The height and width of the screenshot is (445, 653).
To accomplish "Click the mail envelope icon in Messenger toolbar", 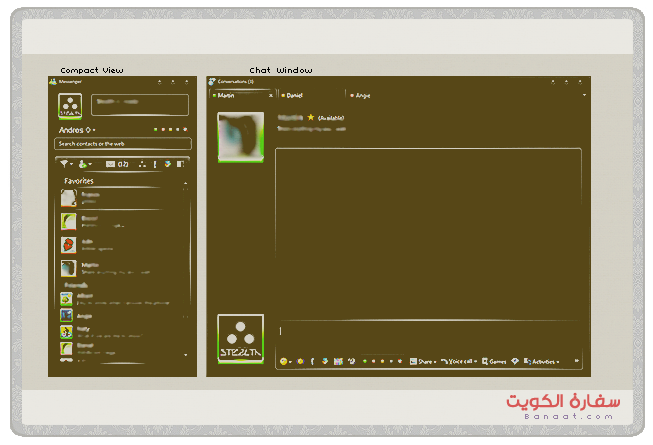I will [110, 164].
